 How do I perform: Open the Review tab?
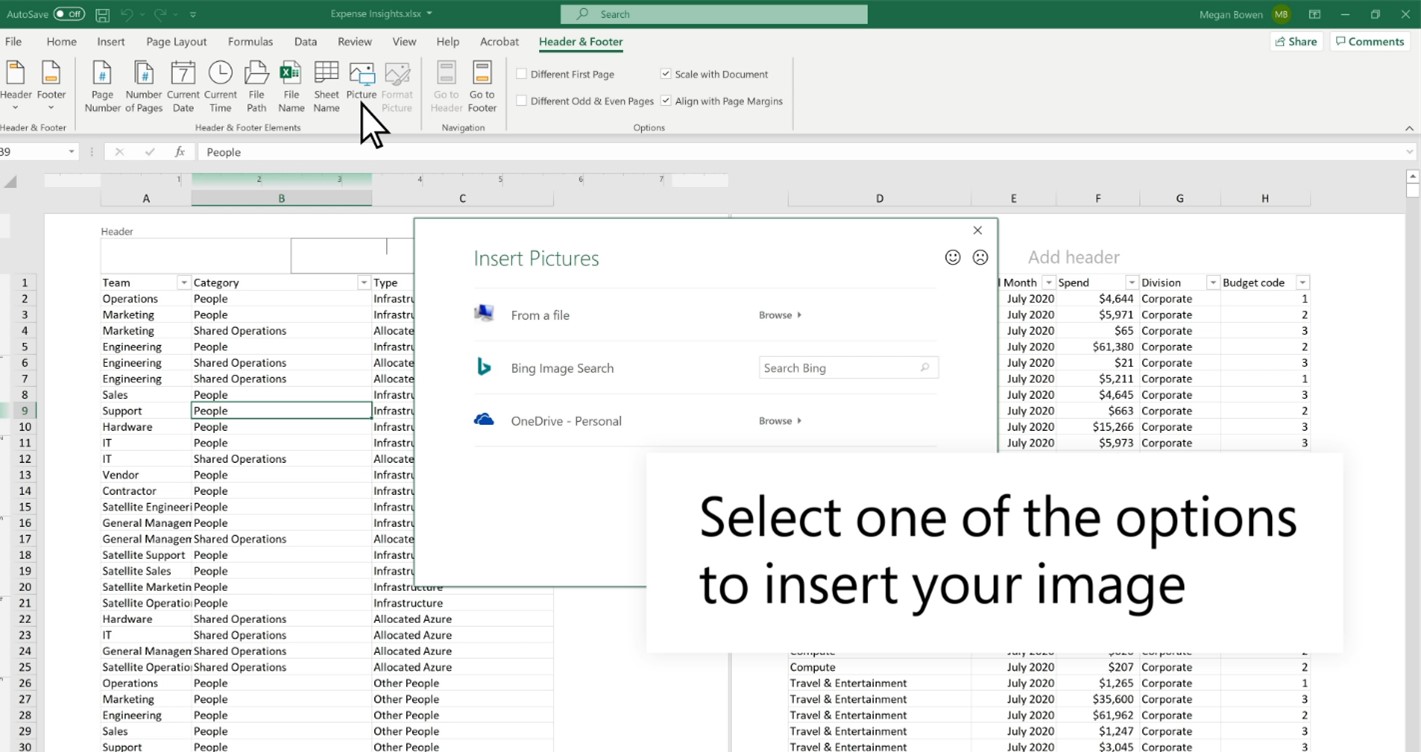point(355,42)
